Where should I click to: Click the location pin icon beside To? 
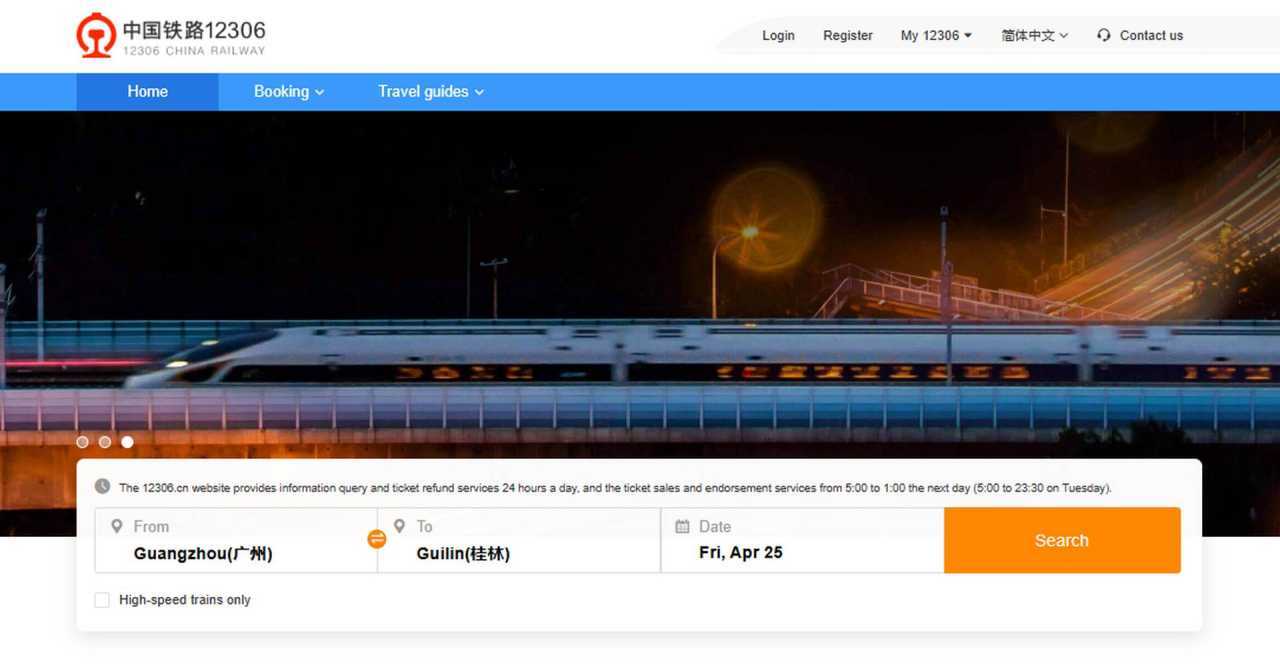coord(400,526)
